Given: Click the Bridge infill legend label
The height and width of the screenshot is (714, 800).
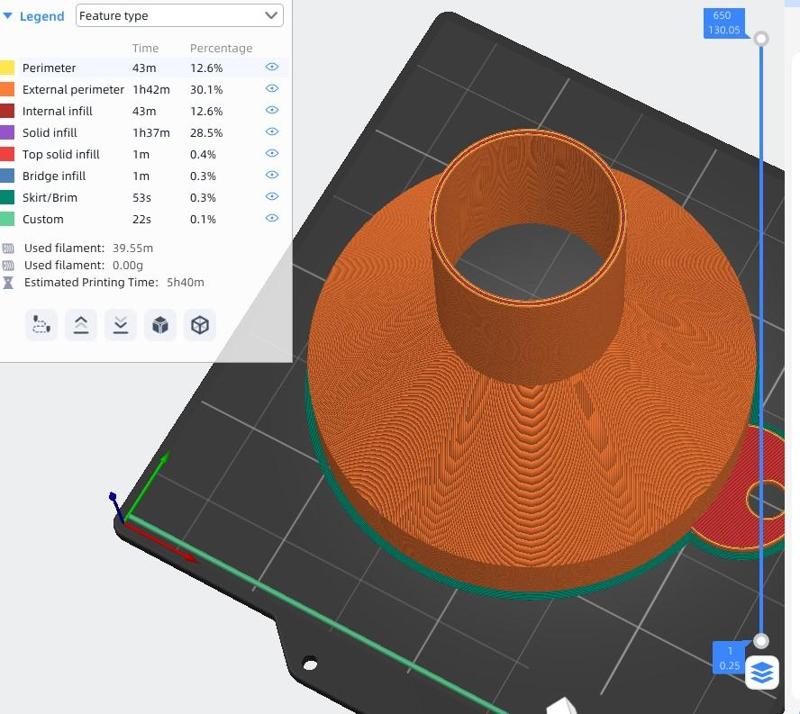Looking at the screenshot, I should point(54,176).
